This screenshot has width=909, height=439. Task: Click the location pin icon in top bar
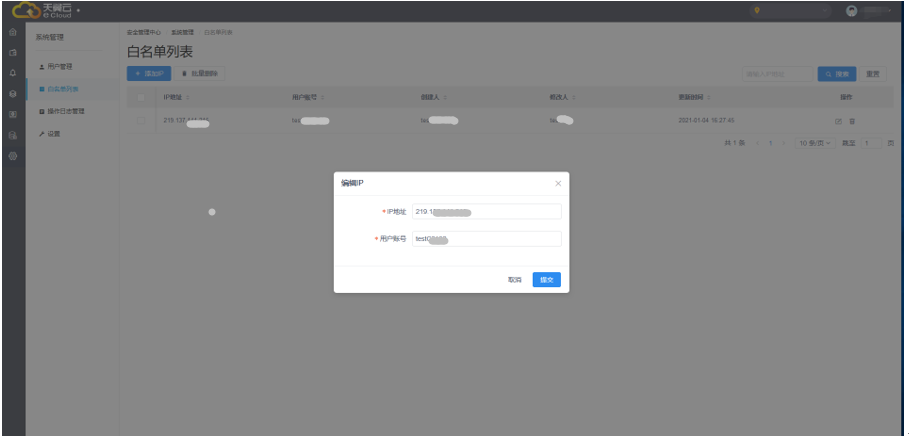[757, 11]
